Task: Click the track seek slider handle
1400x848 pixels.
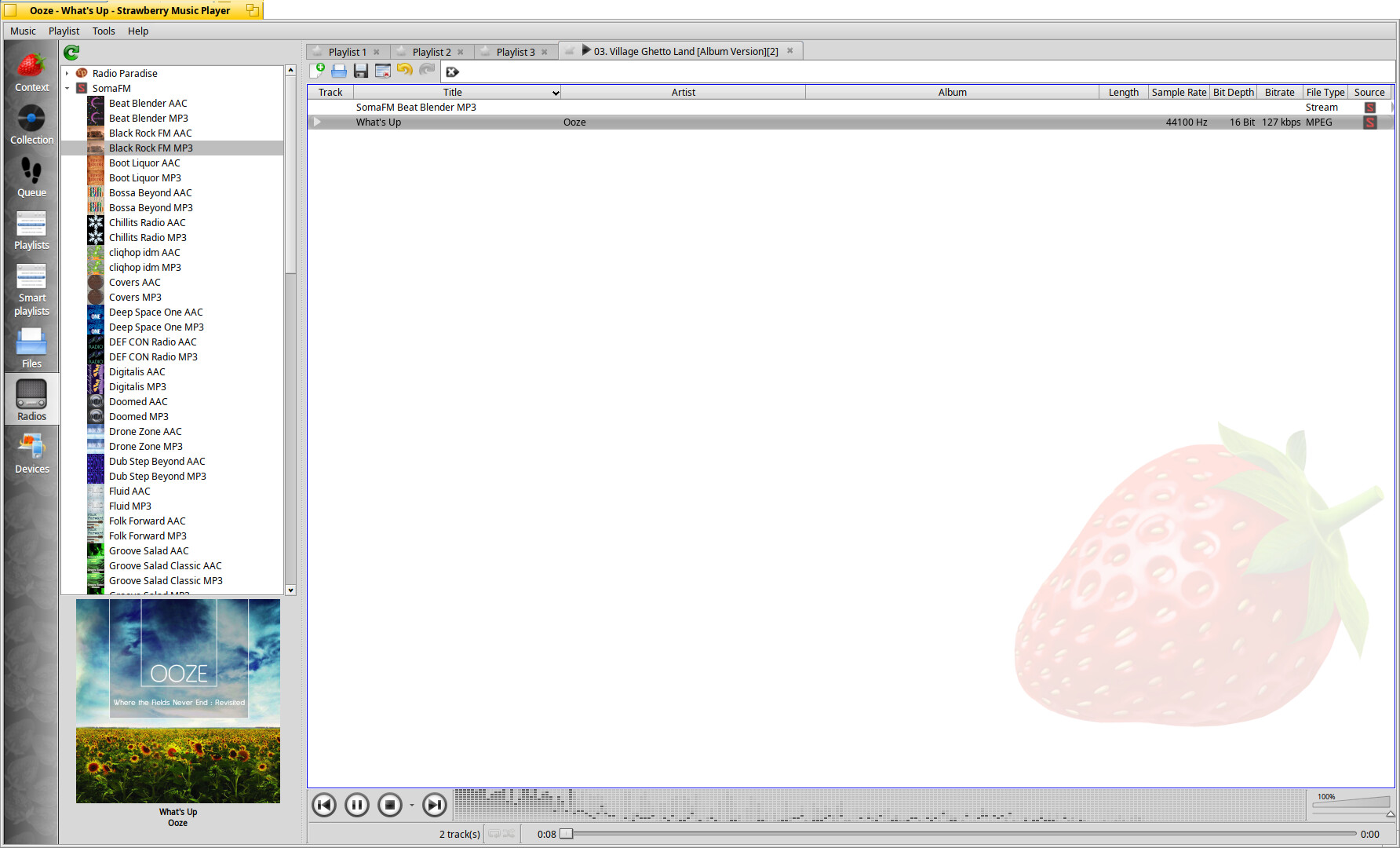Action: tap(566, 834)
